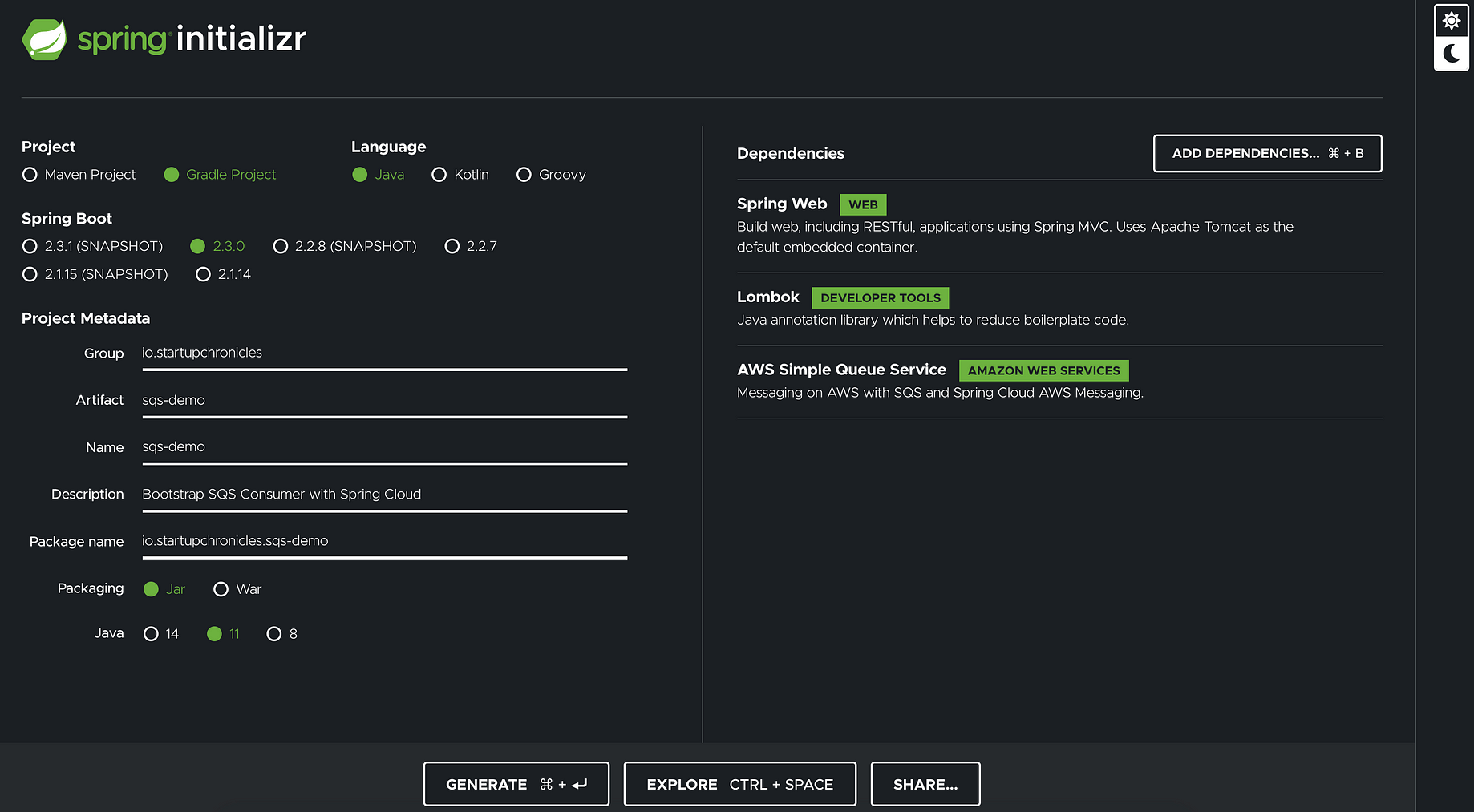Open the SHARE dialog
The width and height of the screenshot is (1474, 812).
pyautogui.click(x=925, y=784)
